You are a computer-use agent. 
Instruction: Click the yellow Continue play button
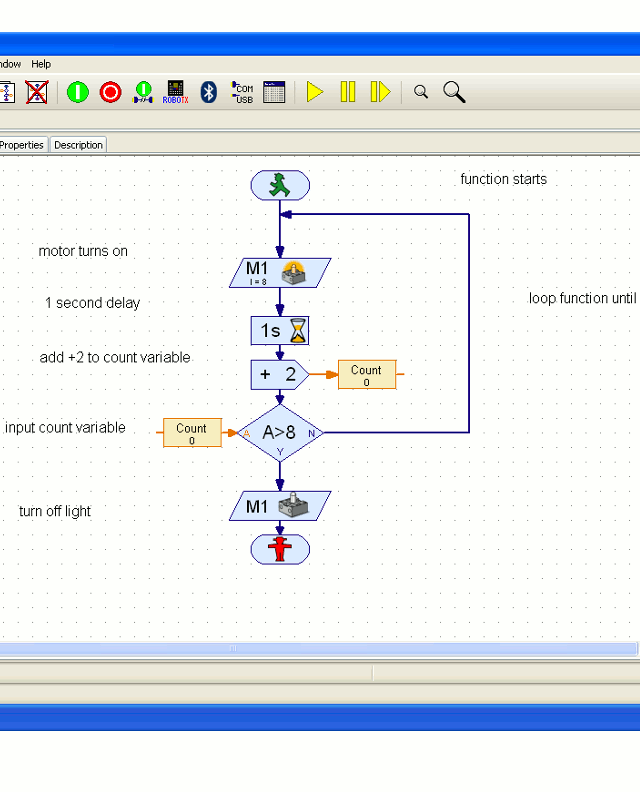(x=315, y=92)
